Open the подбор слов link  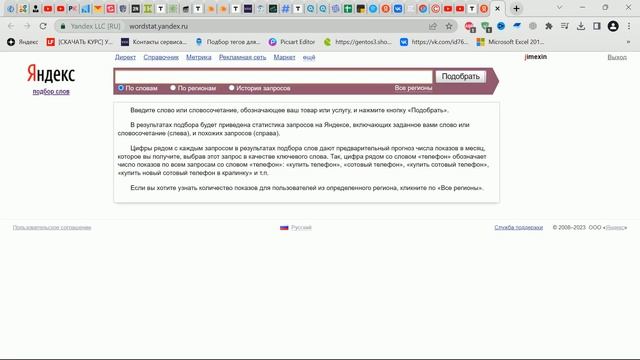[51, 91]
